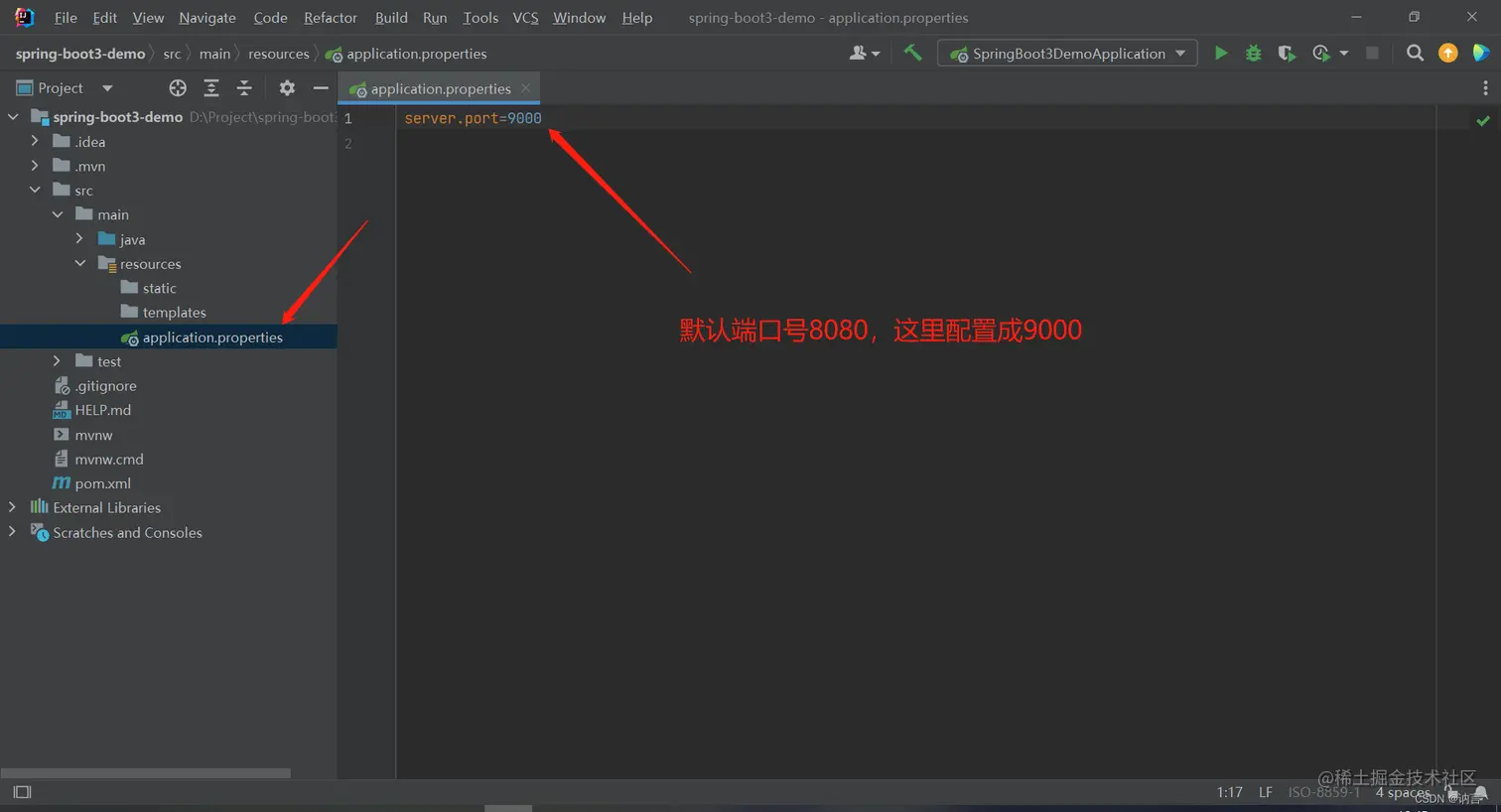
Task: Click the stop square icon
Action: [x=1372, y=54]
